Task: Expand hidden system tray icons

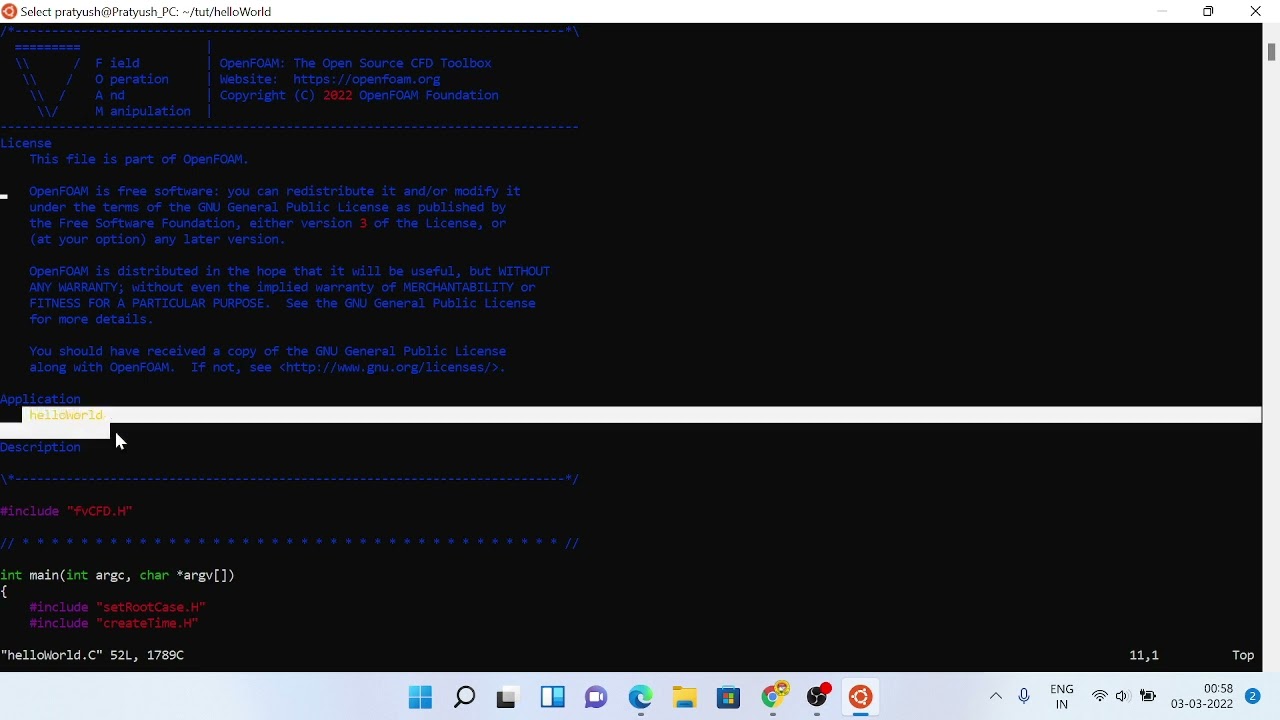Action: 995,696
